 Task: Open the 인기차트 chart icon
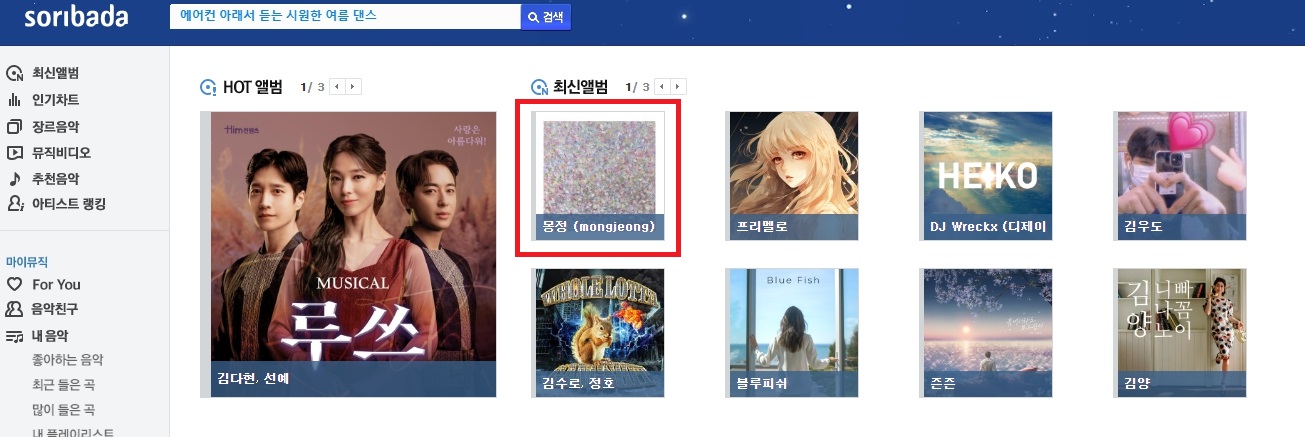[14, 100]
